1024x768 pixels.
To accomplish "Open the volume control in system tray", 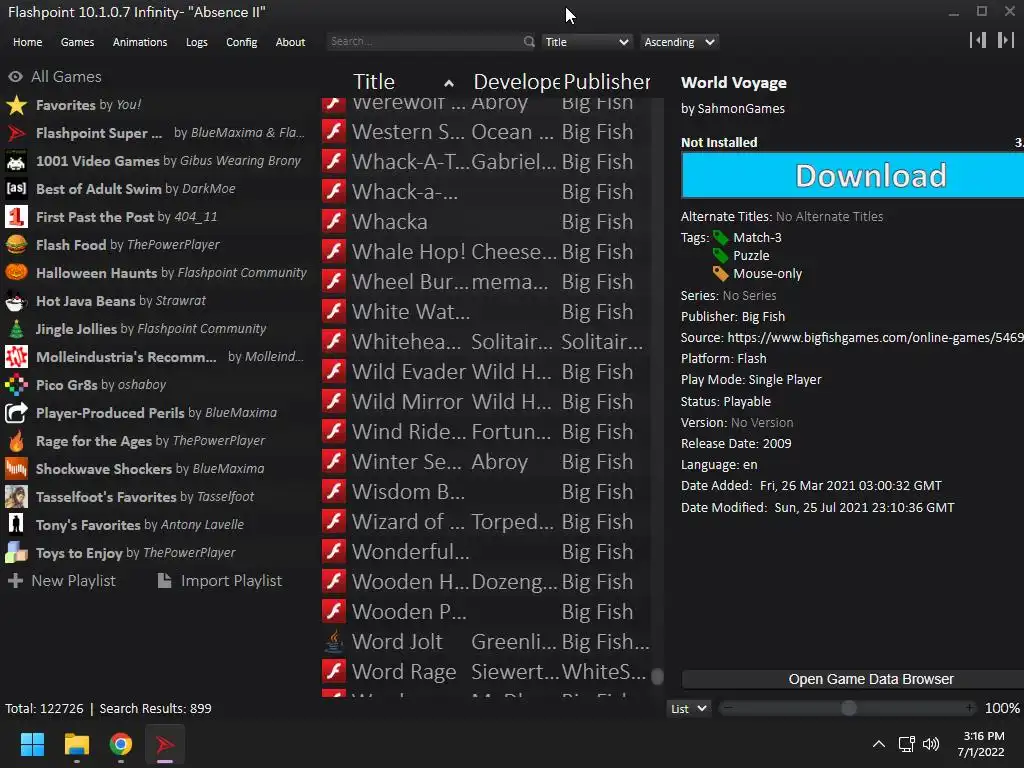I will coord(931,744).
